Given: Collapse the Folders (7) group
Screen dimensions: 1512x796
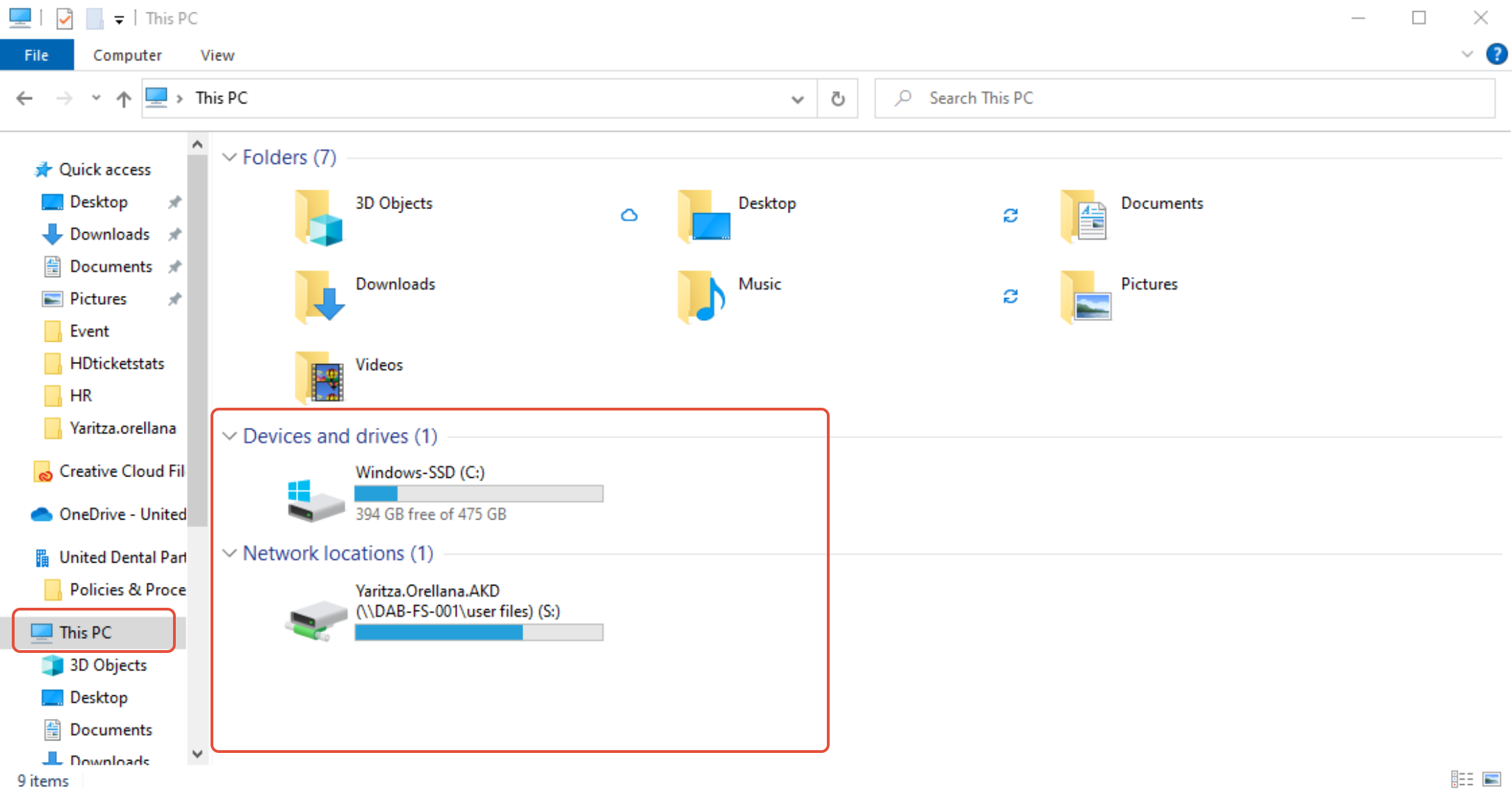Looking at the screenshot, I should tap(229, 158).
